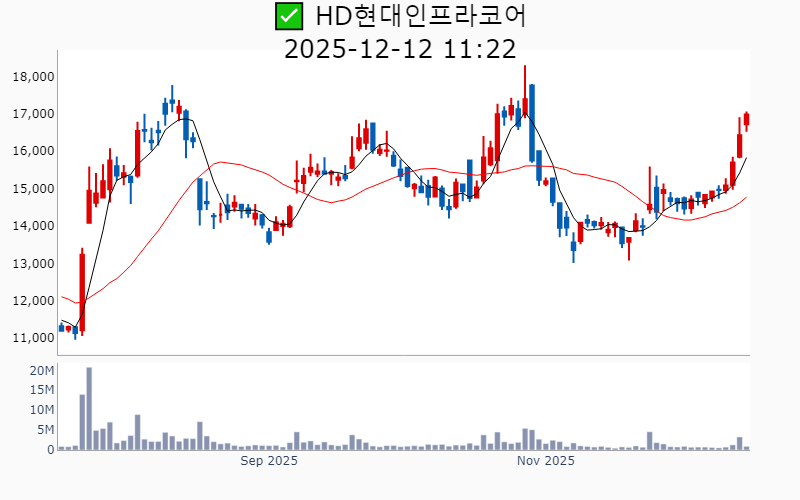Viewport: 800px width, 500px height.
Task: Select the 2025-12-12 11:22 timestamp text
Action: 400,48
